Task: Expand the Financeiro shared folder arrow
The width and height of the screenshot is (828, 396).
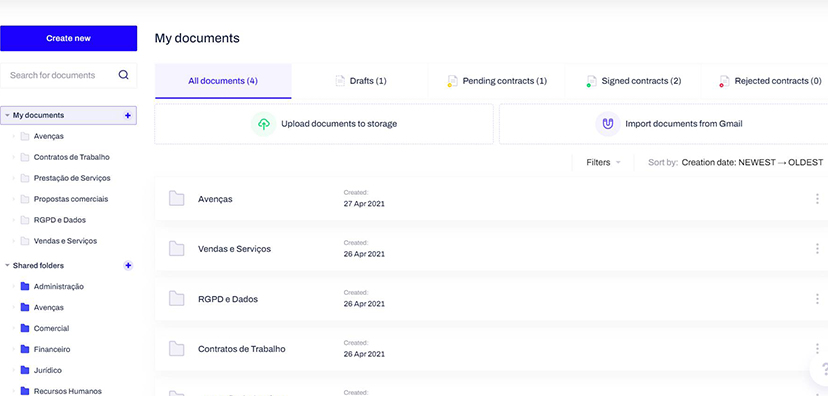Action: click(14, 350)
